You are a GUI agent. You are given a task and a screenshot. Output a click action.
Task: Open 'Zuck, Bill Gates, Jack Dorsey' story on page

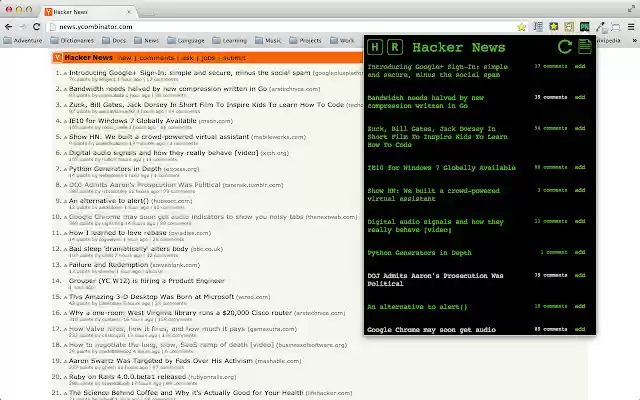point(207,105)
